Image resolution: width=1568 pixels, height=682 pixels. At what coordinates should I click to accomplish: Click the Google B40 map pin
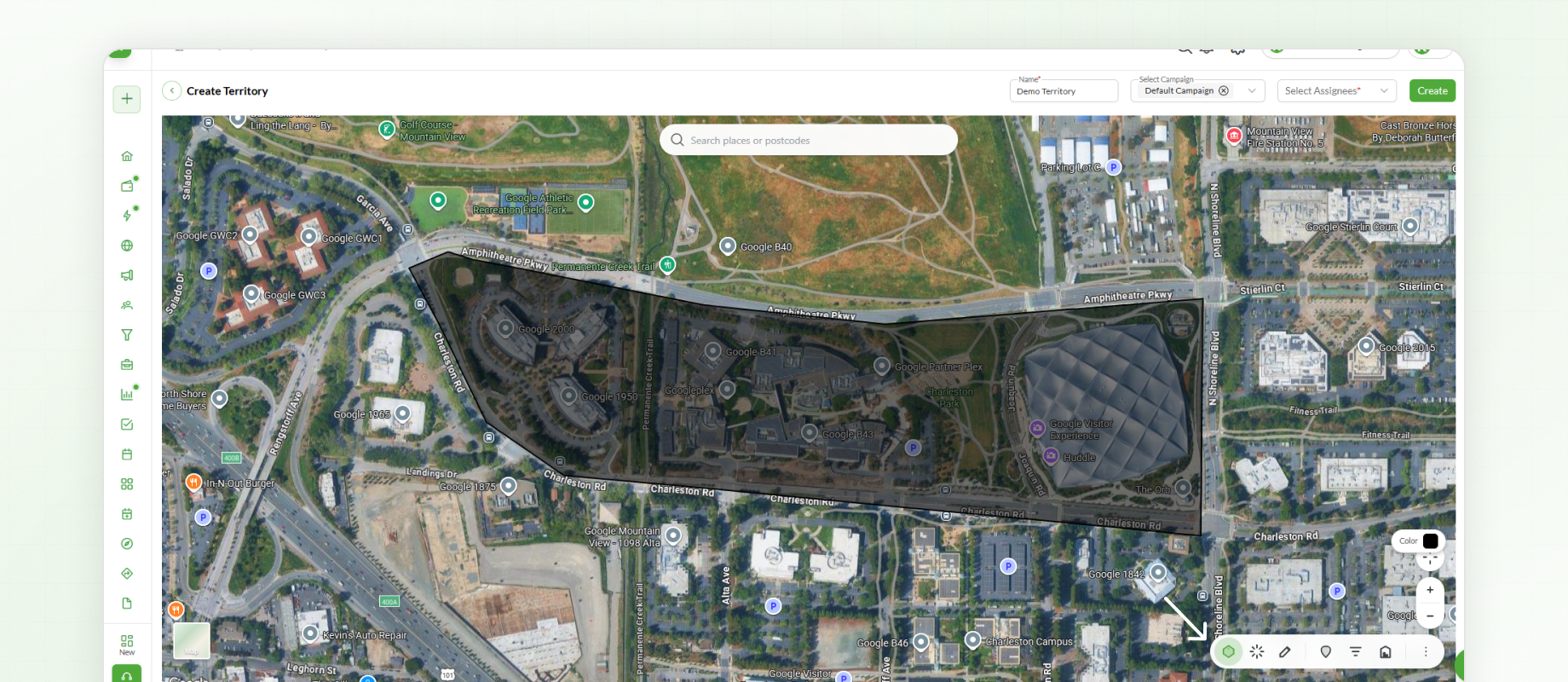728,246
